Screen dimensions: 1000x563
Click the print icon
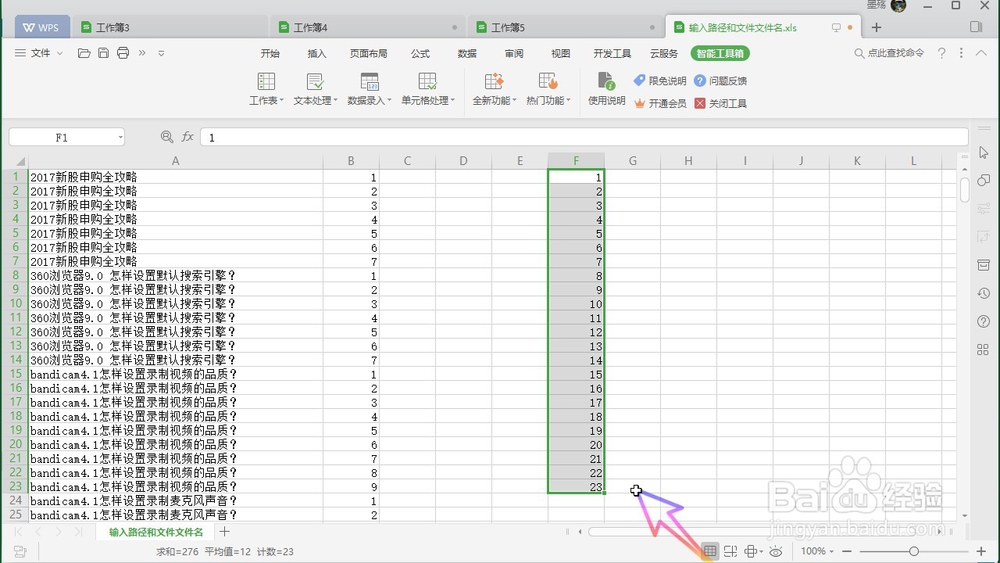pos(123,53)
